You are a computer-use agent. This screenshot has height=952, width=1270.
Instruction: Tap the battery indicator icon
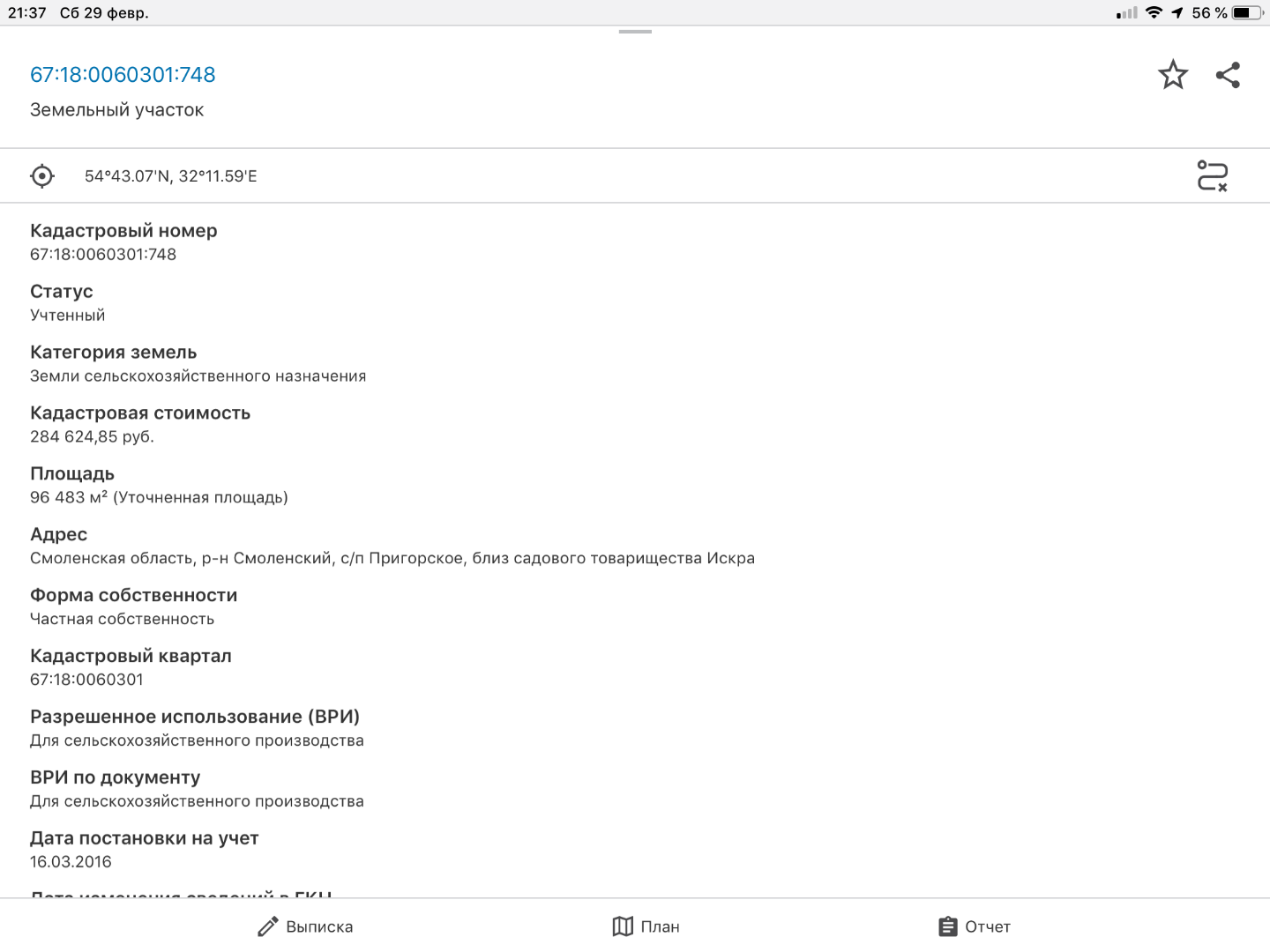[1247, 12]
